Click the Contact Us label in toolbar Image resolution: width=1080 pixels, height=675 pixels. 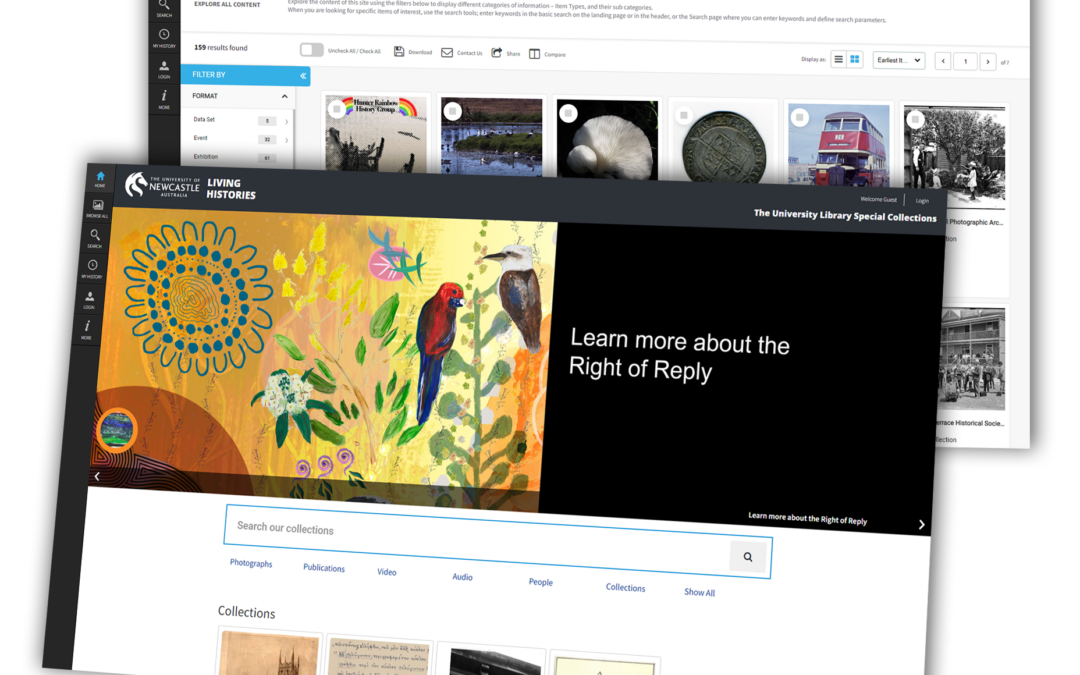[x=470, y=53]
